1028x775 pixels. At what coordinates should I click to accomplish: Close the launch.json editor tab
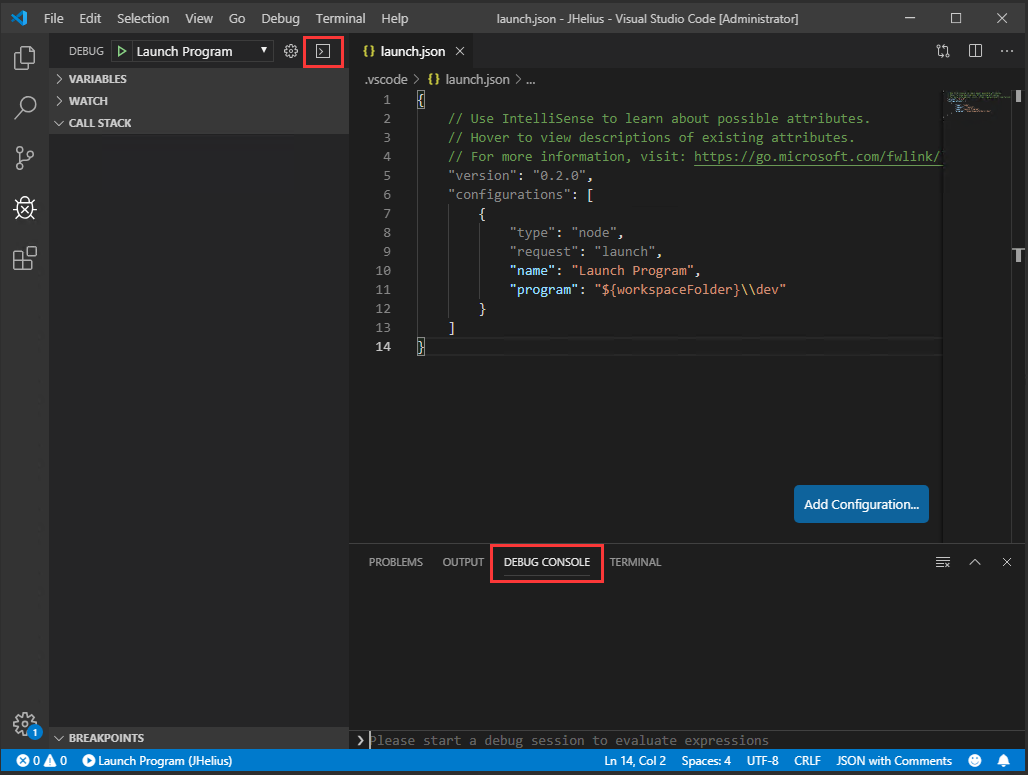click(460, 51)
